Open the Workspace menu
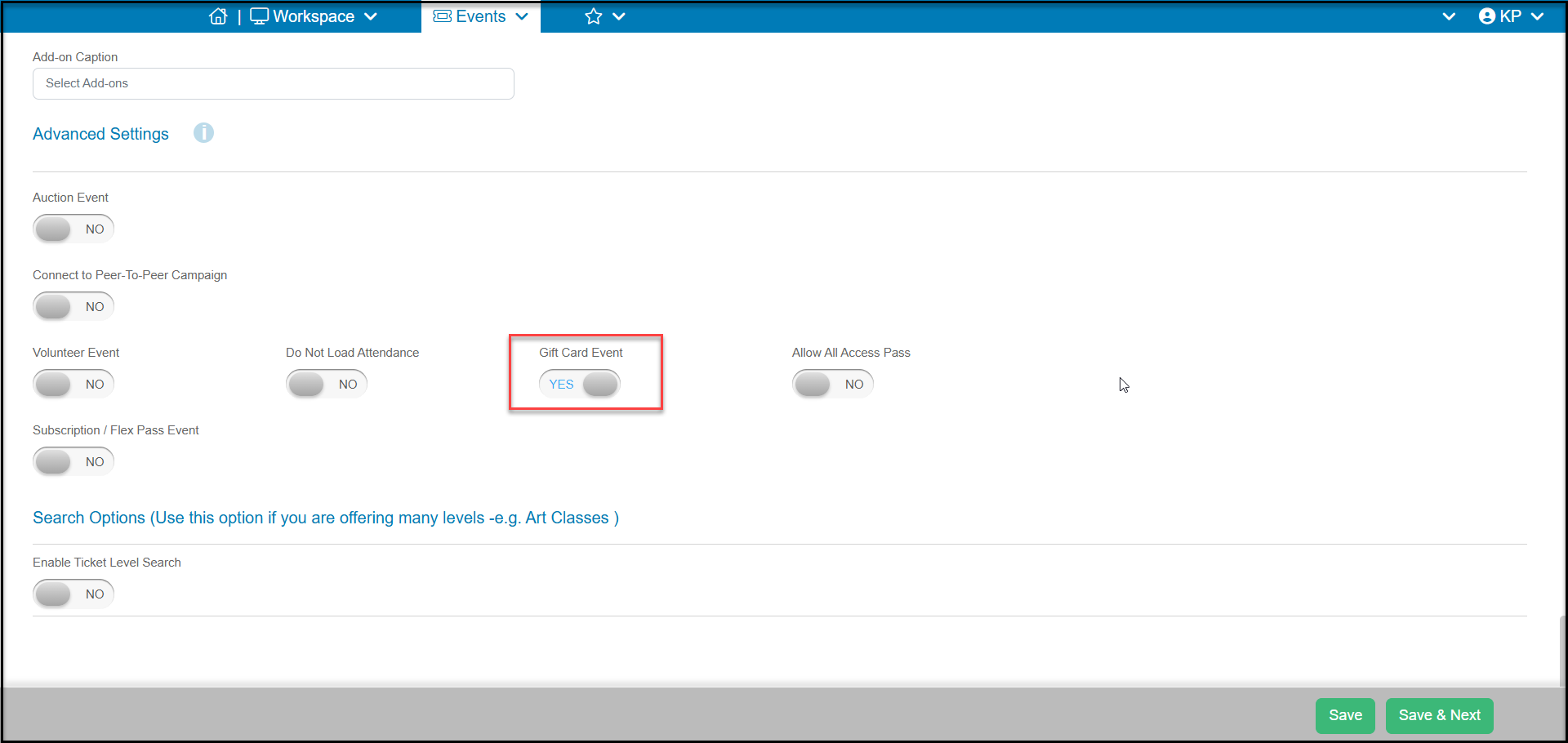This screenshot has height=743, width=1568. [314, 16]
